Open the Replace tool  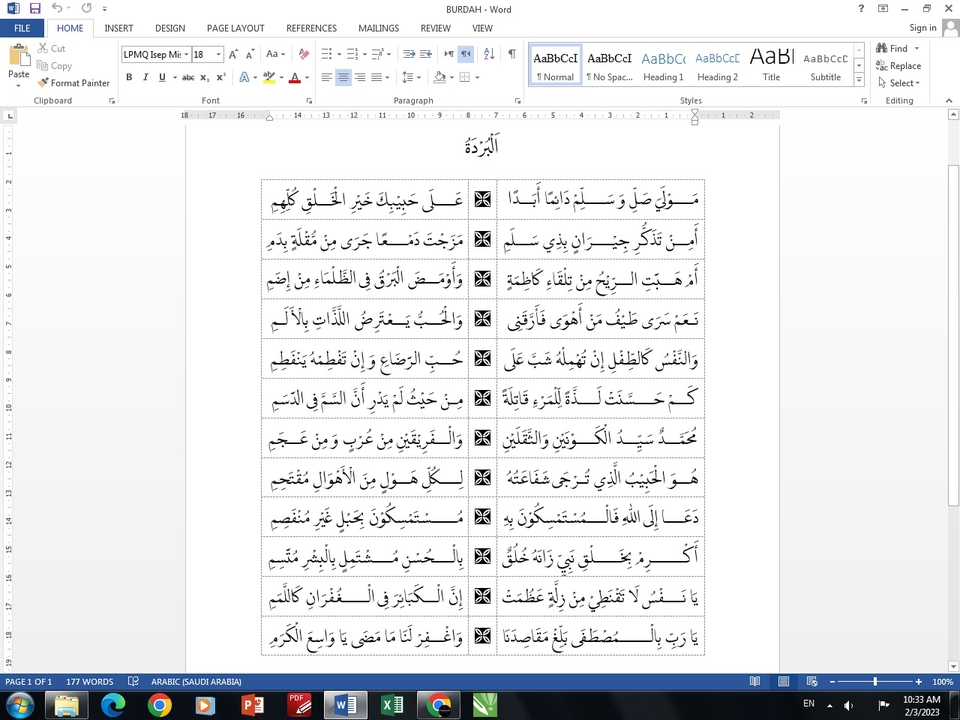click(x=898, y=66)
